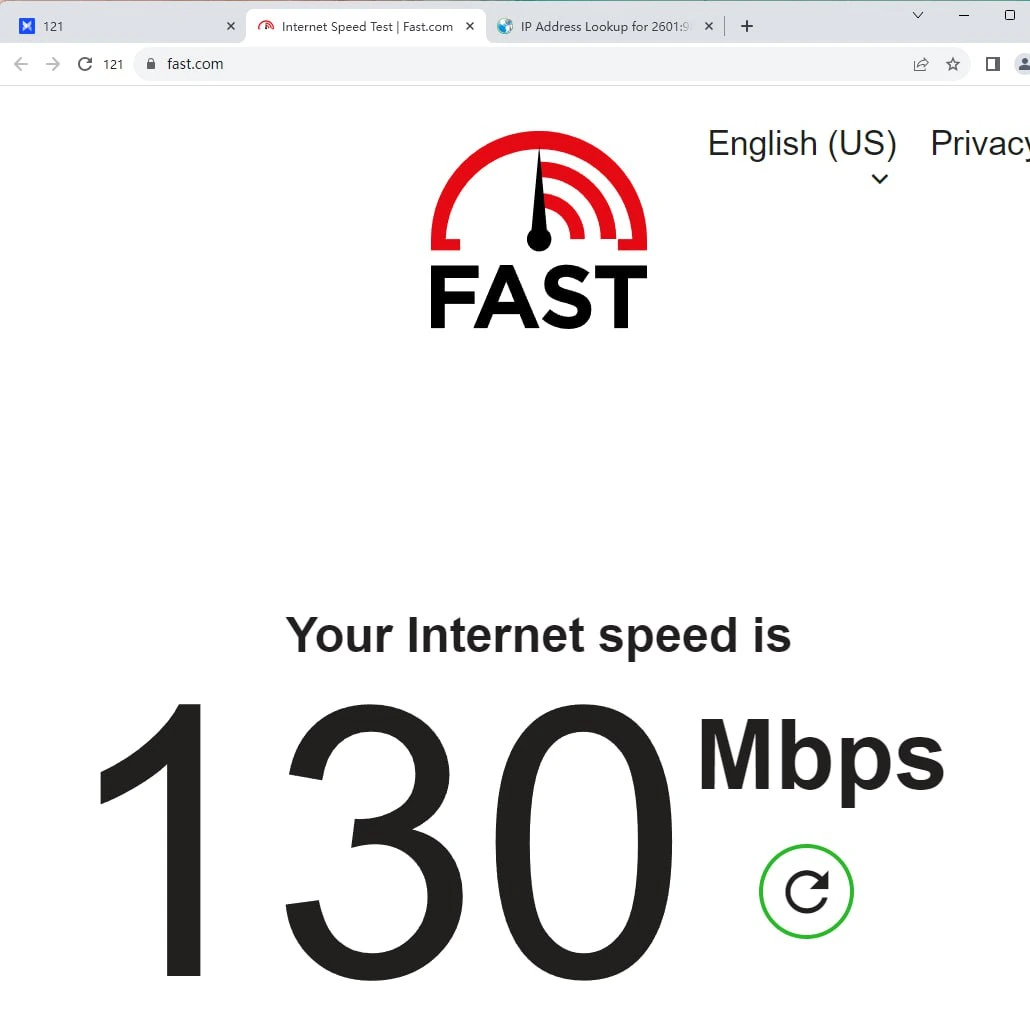The width and height of the screenshot is (1030, 1026).
Task: Open the tab search dropdown chevron
Action: pyautogui.click(x=918, y=15)
